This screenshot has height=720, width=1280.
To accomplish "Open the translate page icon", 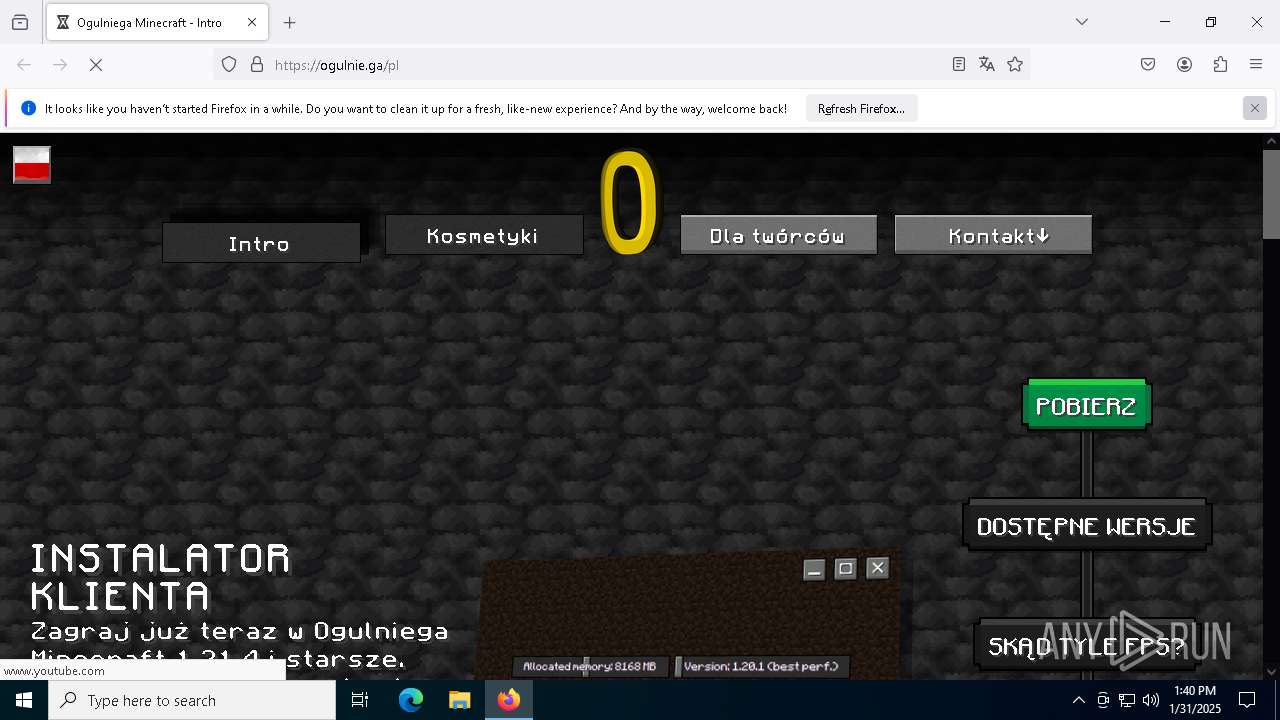I will click(x=987, y=65).
